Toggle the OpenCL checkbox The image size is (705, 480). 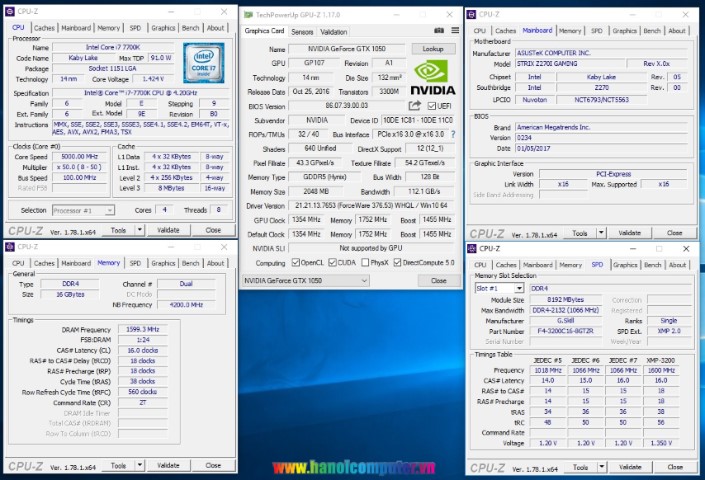pos(295,262)
